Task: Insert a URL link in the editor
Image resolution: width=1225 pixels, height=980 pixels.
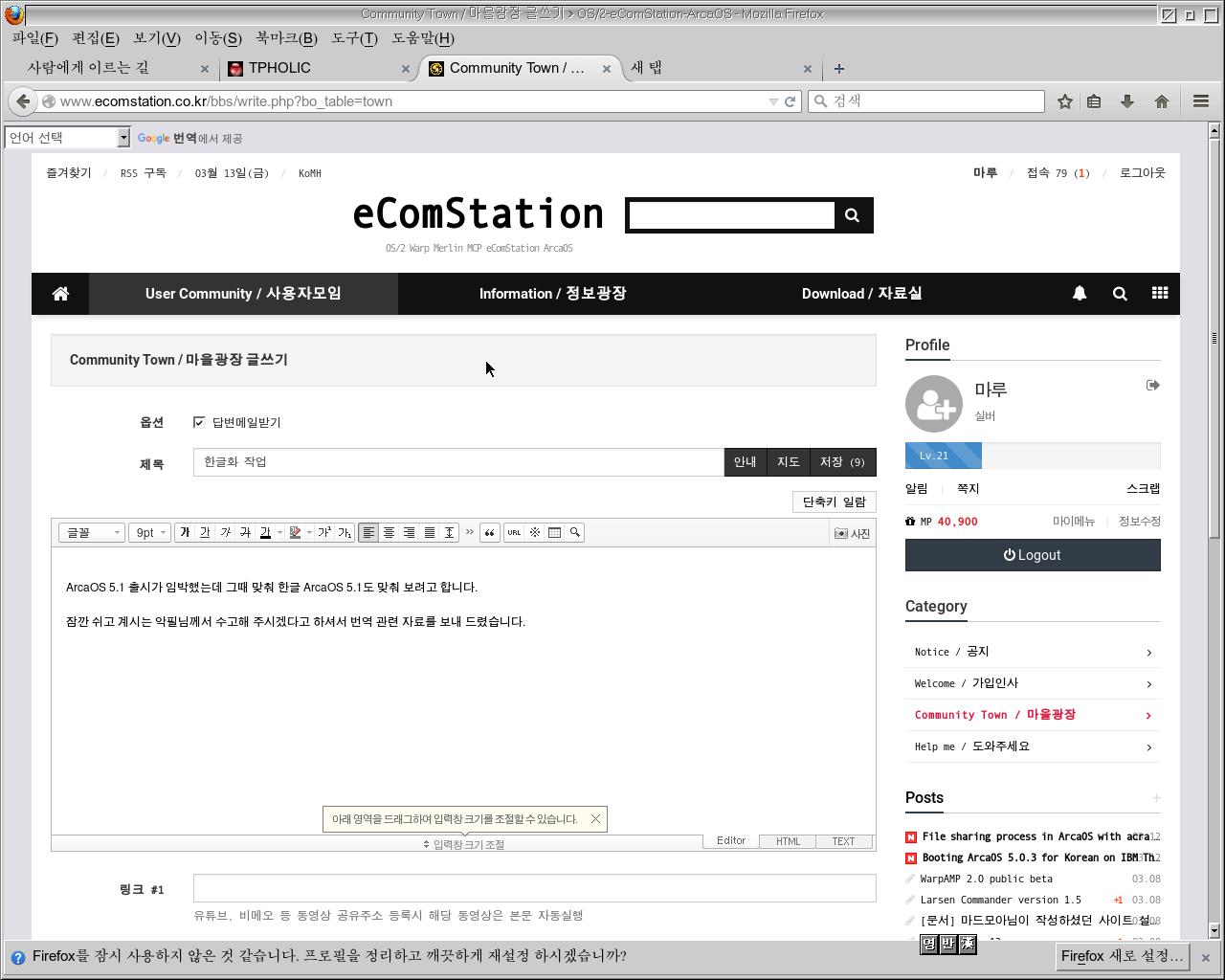Action: pos(514,533)
